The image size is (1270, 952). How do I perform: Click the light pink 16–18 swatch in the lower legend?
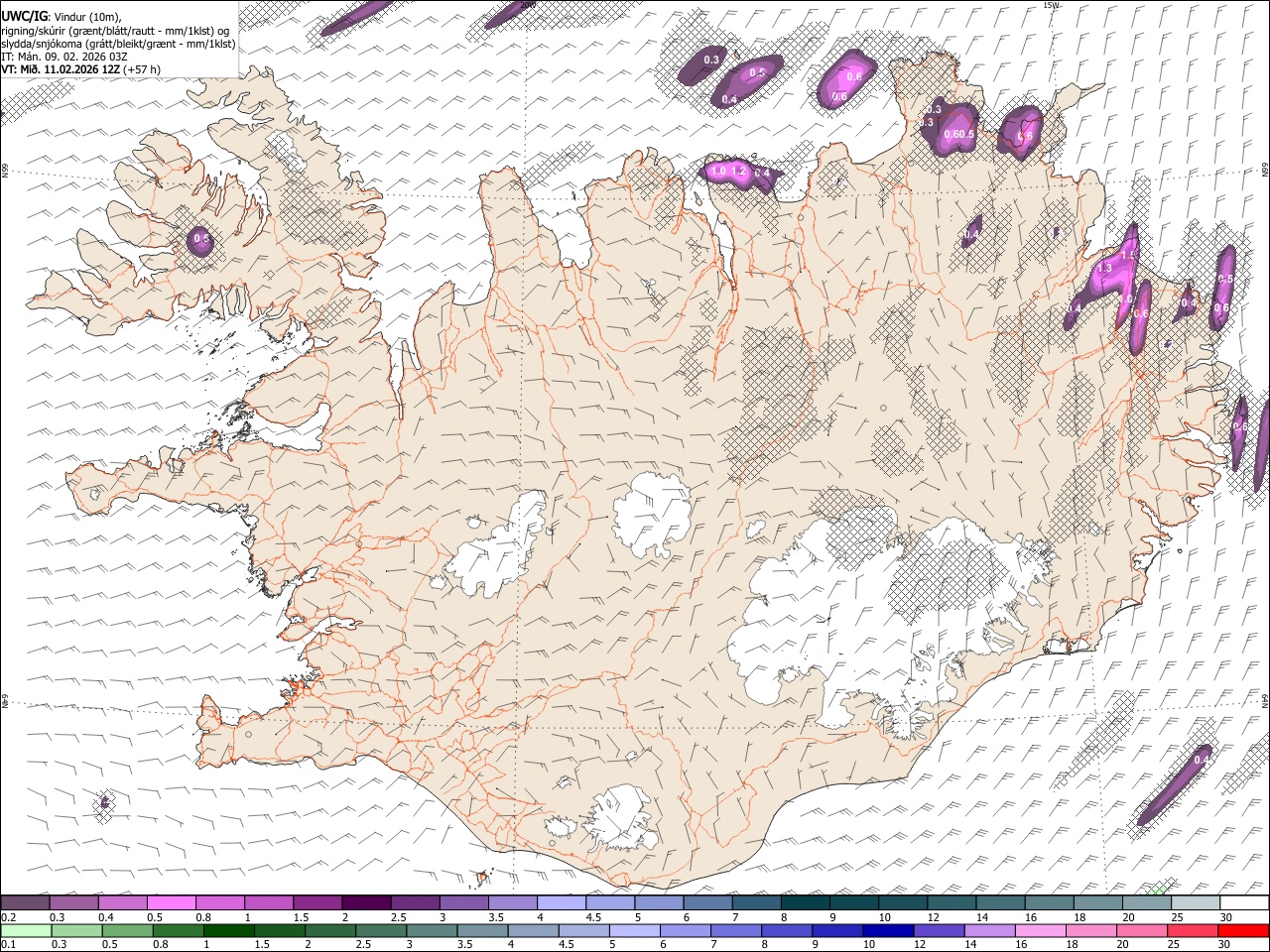[1040, 930]
